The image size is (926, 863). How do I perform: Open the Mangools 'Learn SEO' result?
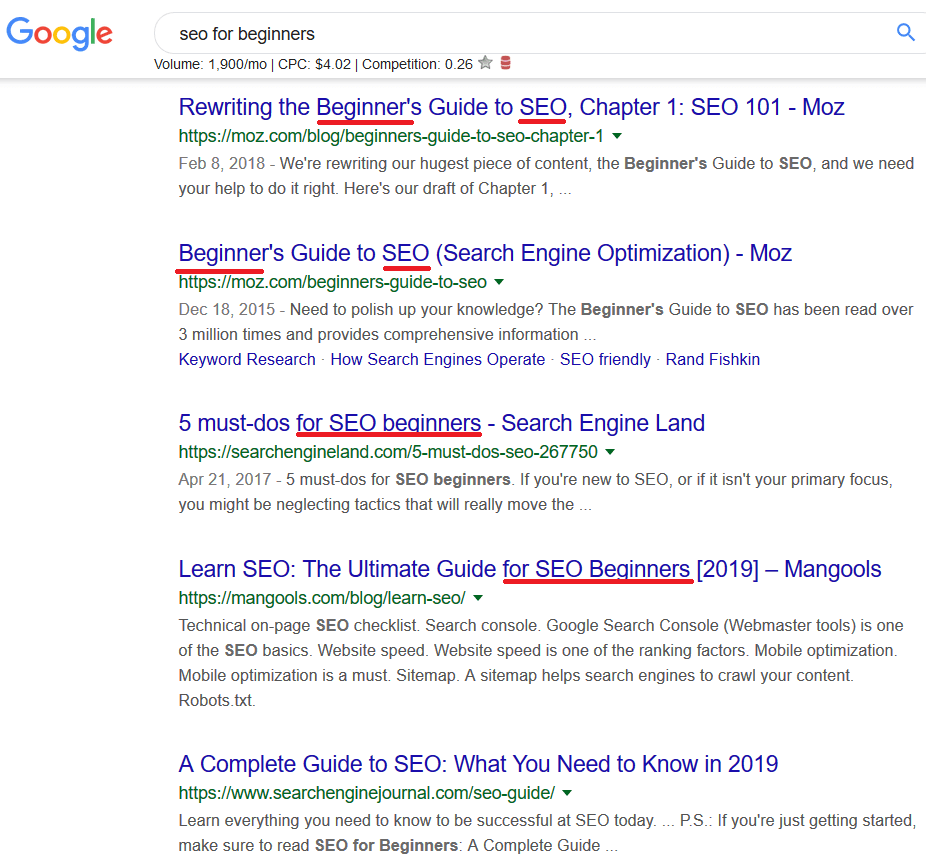[530, 569]
